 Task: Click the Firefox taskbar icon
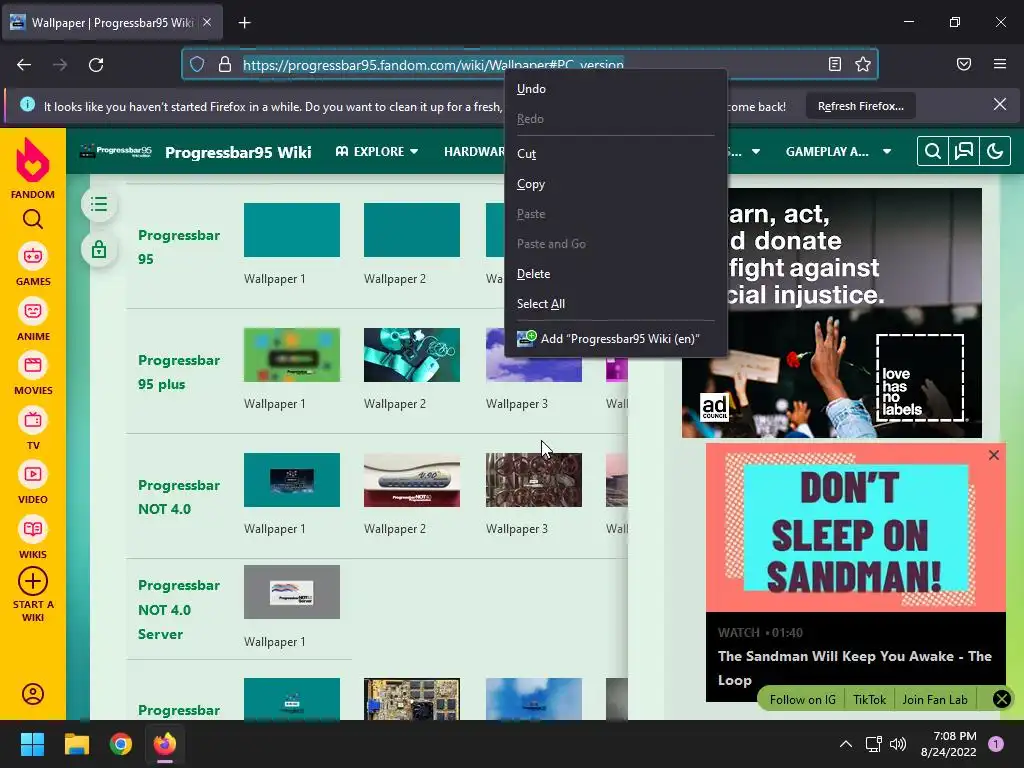pyautogui.click(x=165, y=744)
